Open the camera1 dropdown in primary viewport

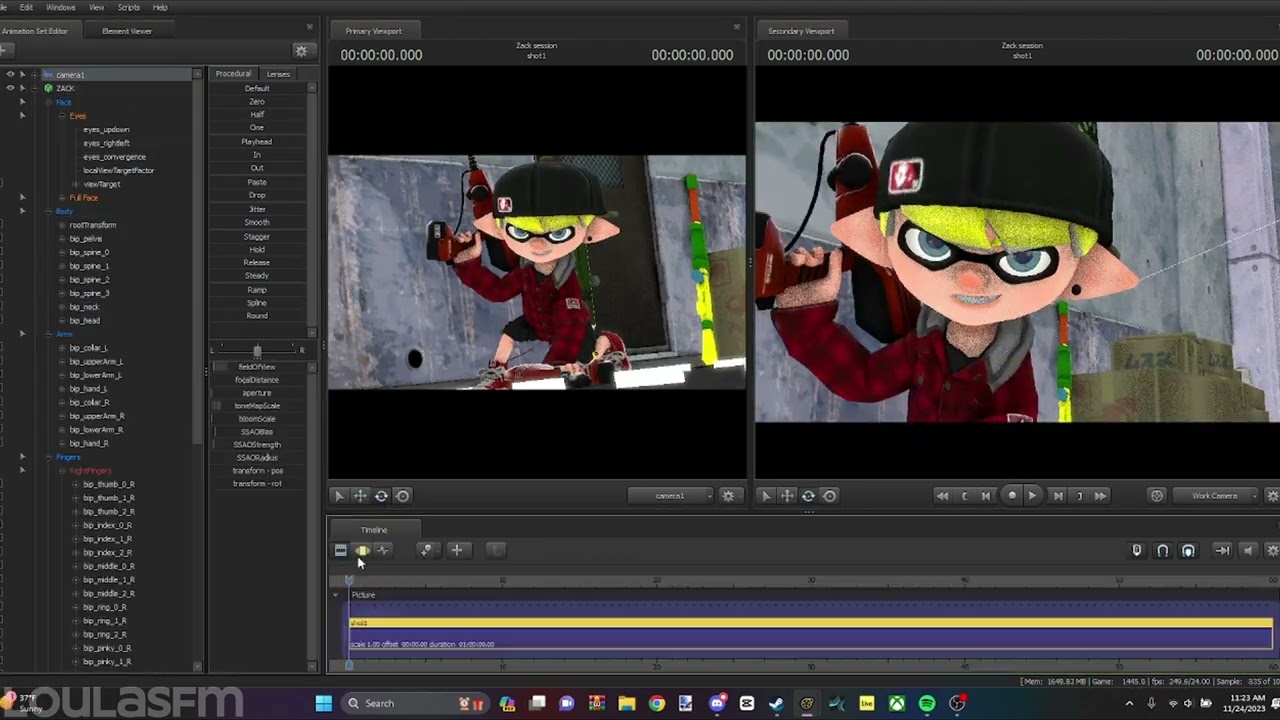coord(671,496)
